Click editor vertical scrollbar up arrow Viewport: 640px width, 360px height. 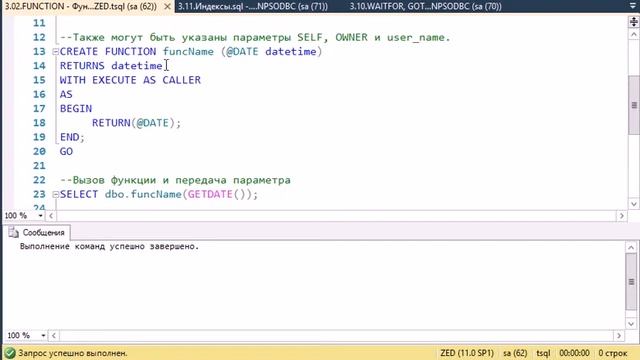633,35
